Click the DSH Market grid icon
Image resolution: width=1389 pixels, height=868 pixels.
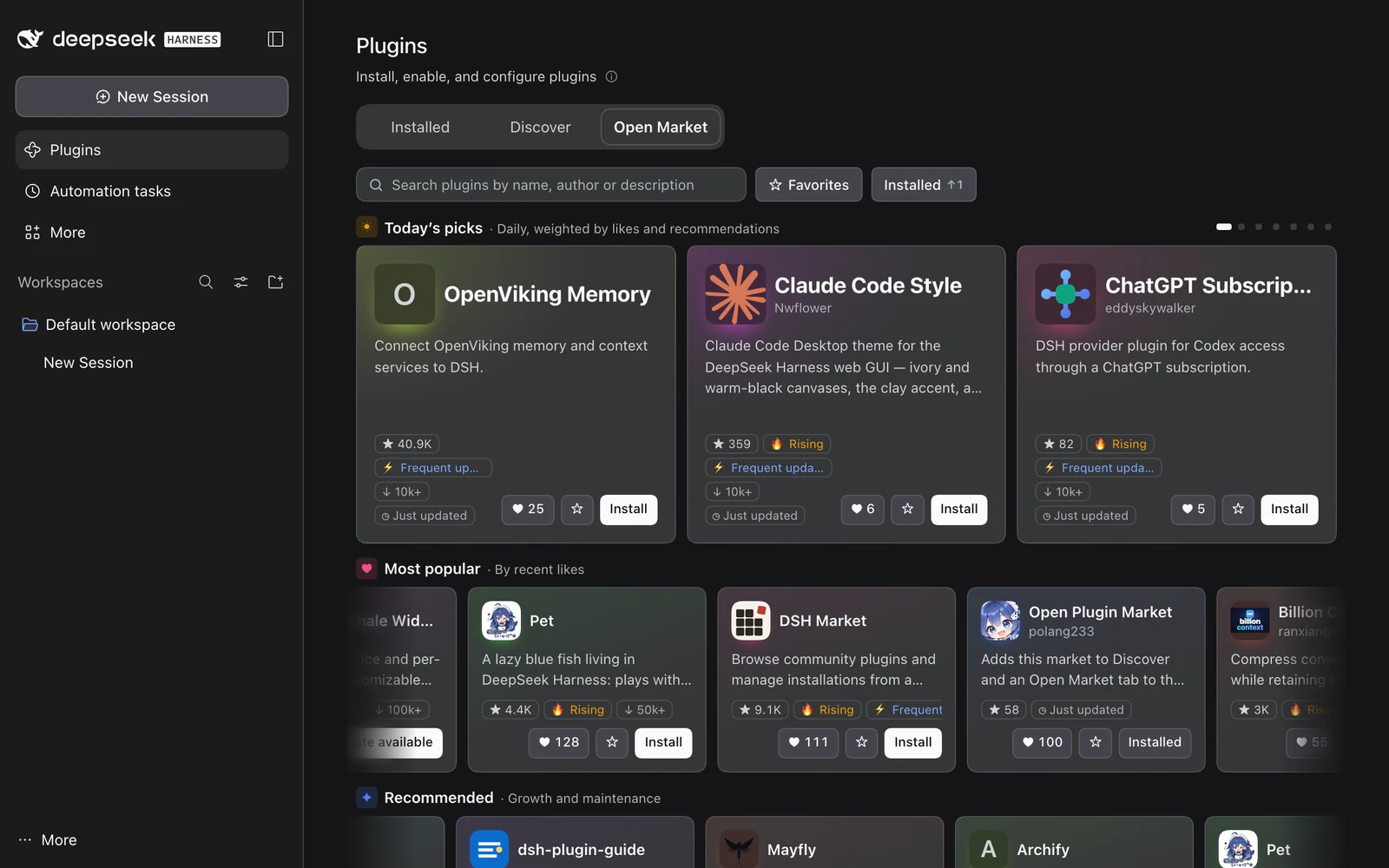click(x=751, y=621)
